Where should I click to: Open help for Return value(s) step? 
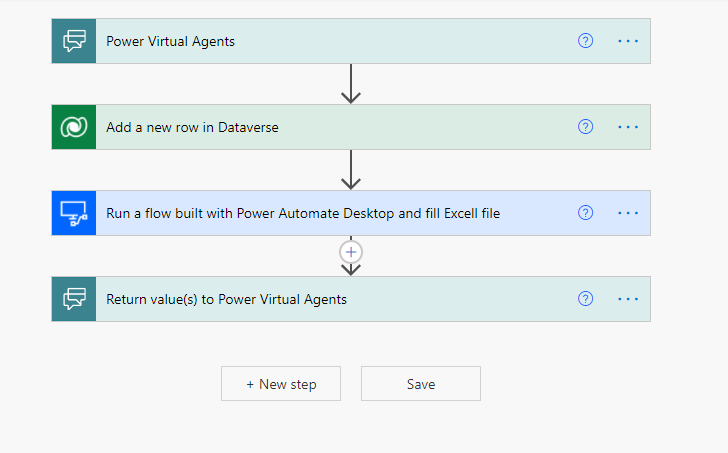click(585, 298)
